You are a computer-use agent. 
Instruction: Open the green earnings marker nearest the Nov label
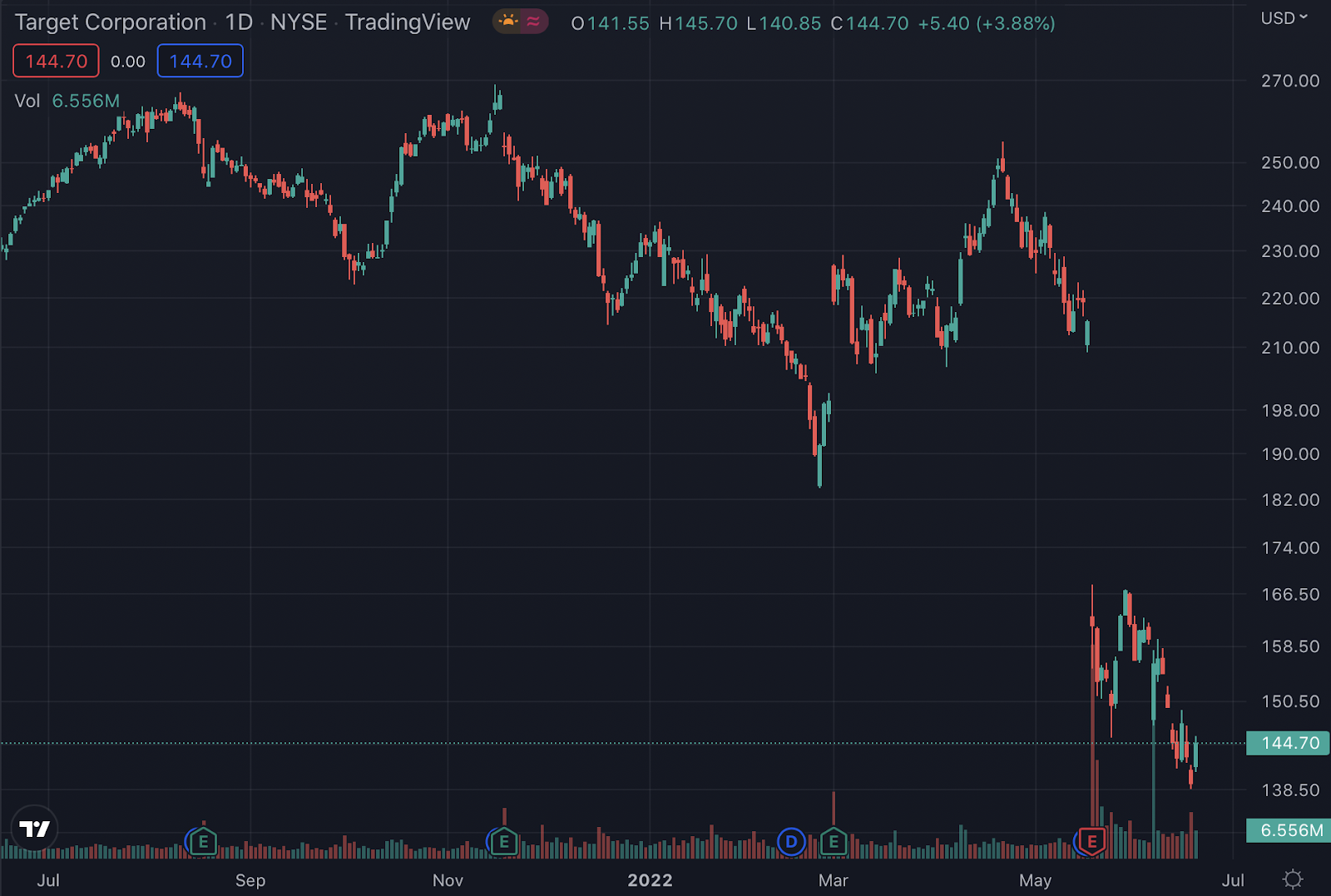[504, 842]
